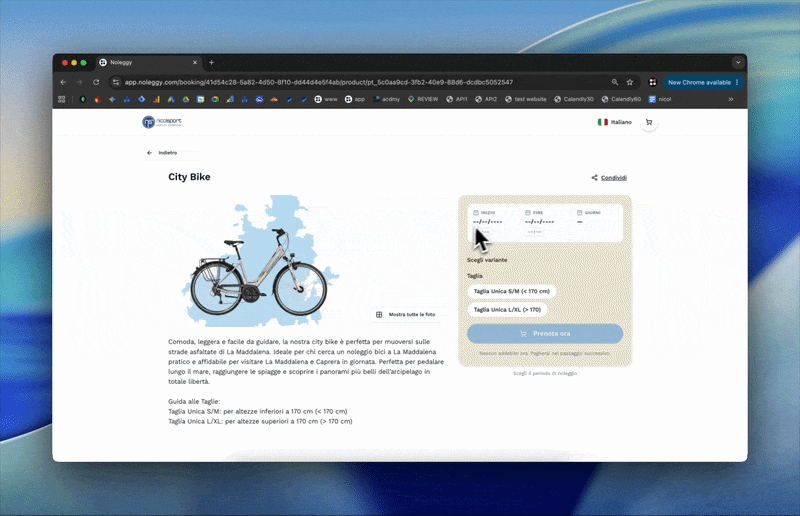Go back with the browser back arrow
Viewport: 800px width, 516px height.
click(x=63, y=82)
